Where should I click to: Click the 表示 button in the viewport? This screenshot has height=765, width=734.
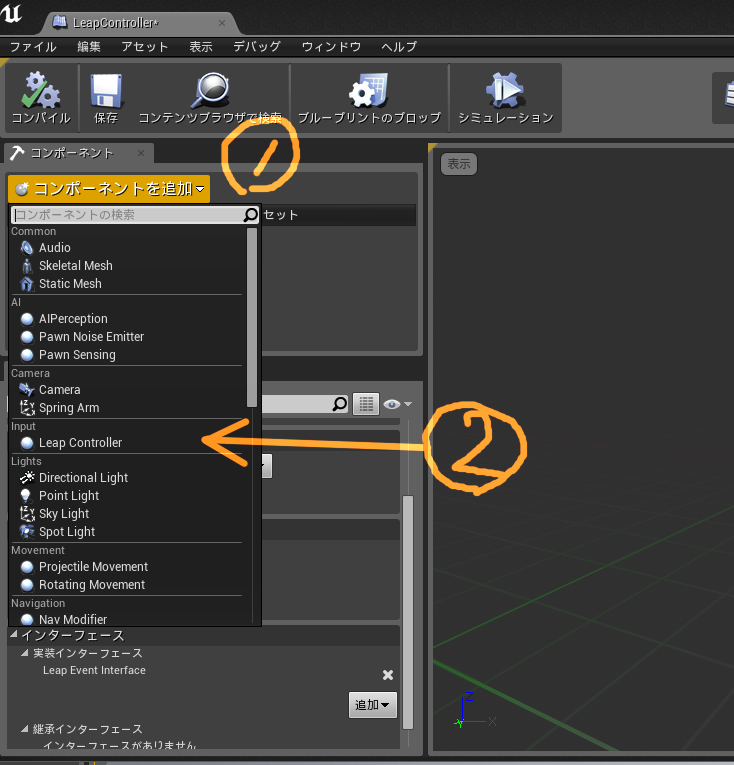point(459,164)
